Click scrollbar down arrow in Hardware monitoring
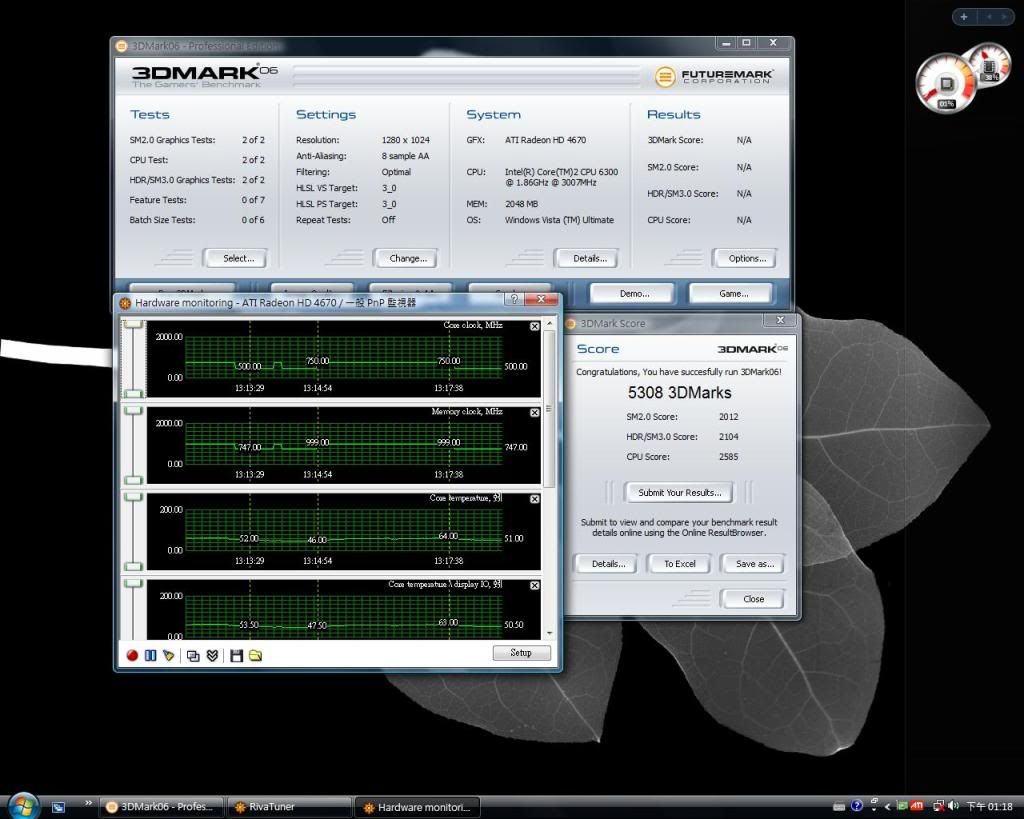This screenshot has width=1024, height=819. (x=549, y=634)
